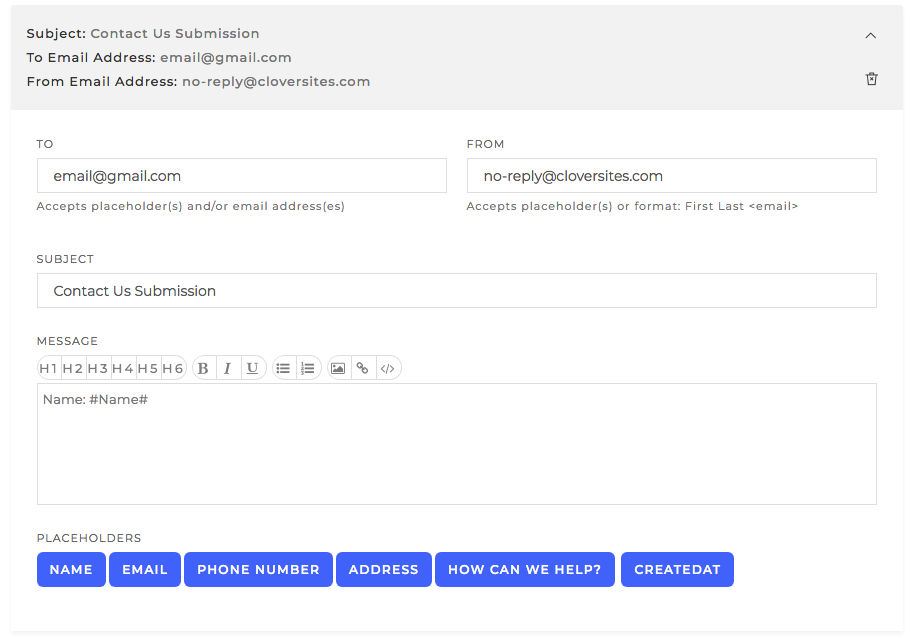The image size is (920, 638).
Task: Insert a hyperlink in the message
Action: (363, 367)
